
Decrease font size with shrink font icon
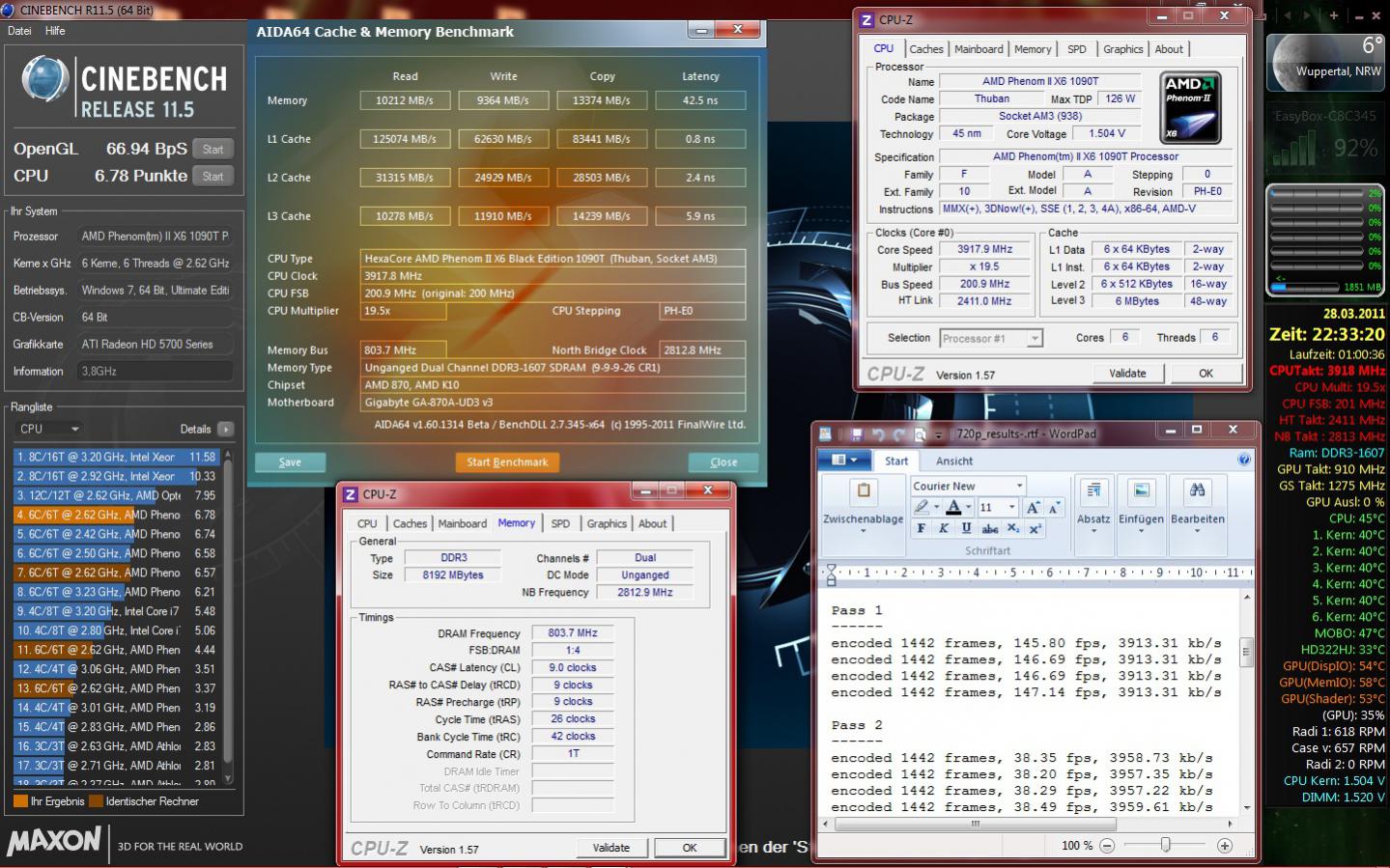(x=1053, y=506)
